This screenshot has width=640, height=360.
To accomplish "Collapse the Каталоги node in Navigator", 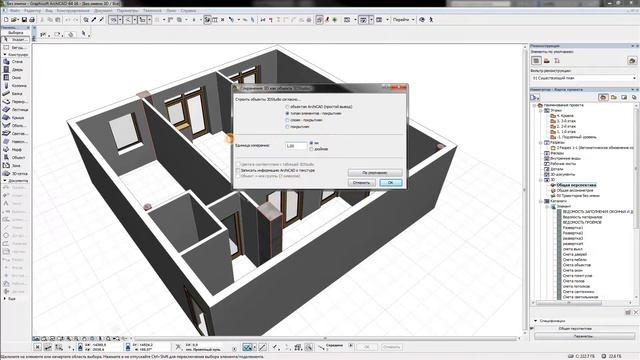I will (x=541, y=201).
